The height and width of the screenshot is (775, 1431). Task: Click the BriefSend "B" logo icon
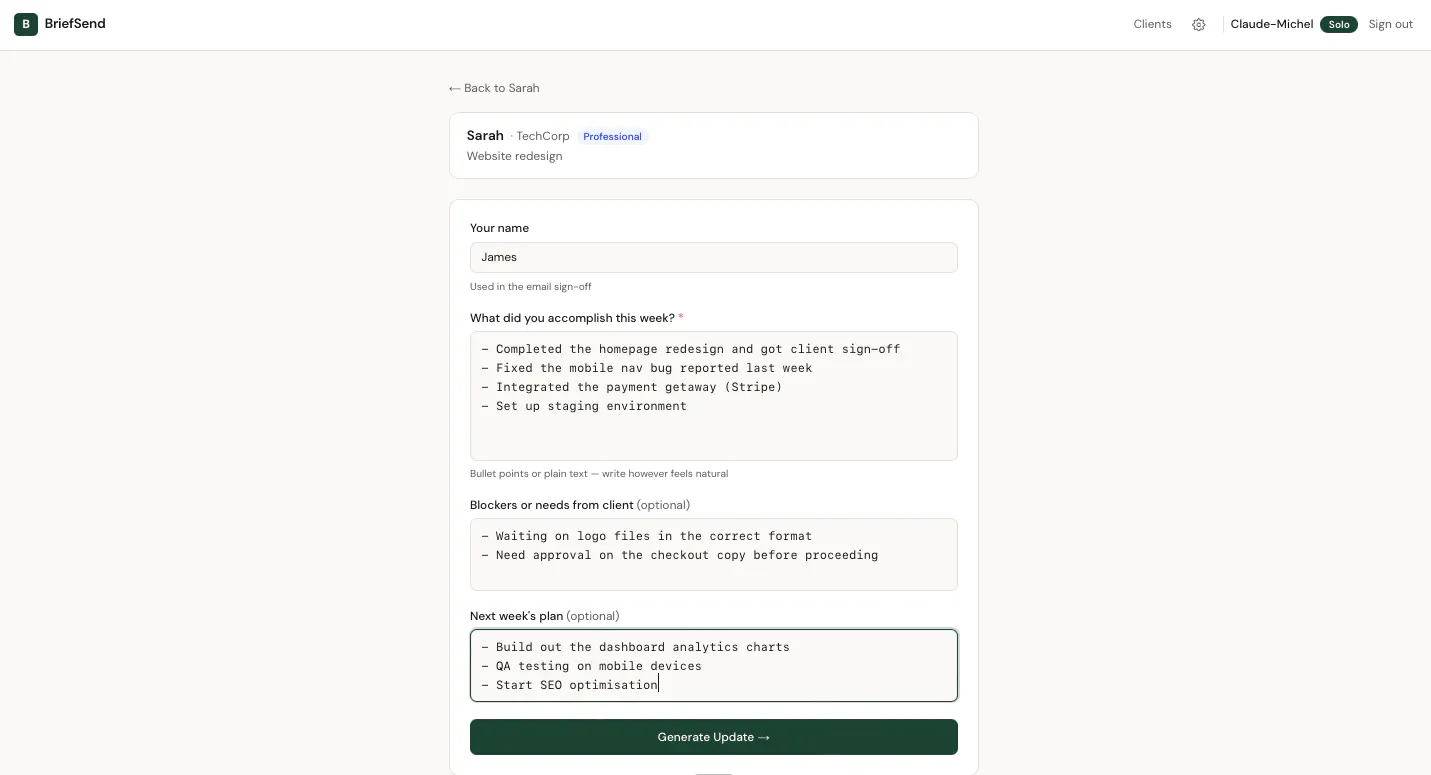[x=26, y=24]
